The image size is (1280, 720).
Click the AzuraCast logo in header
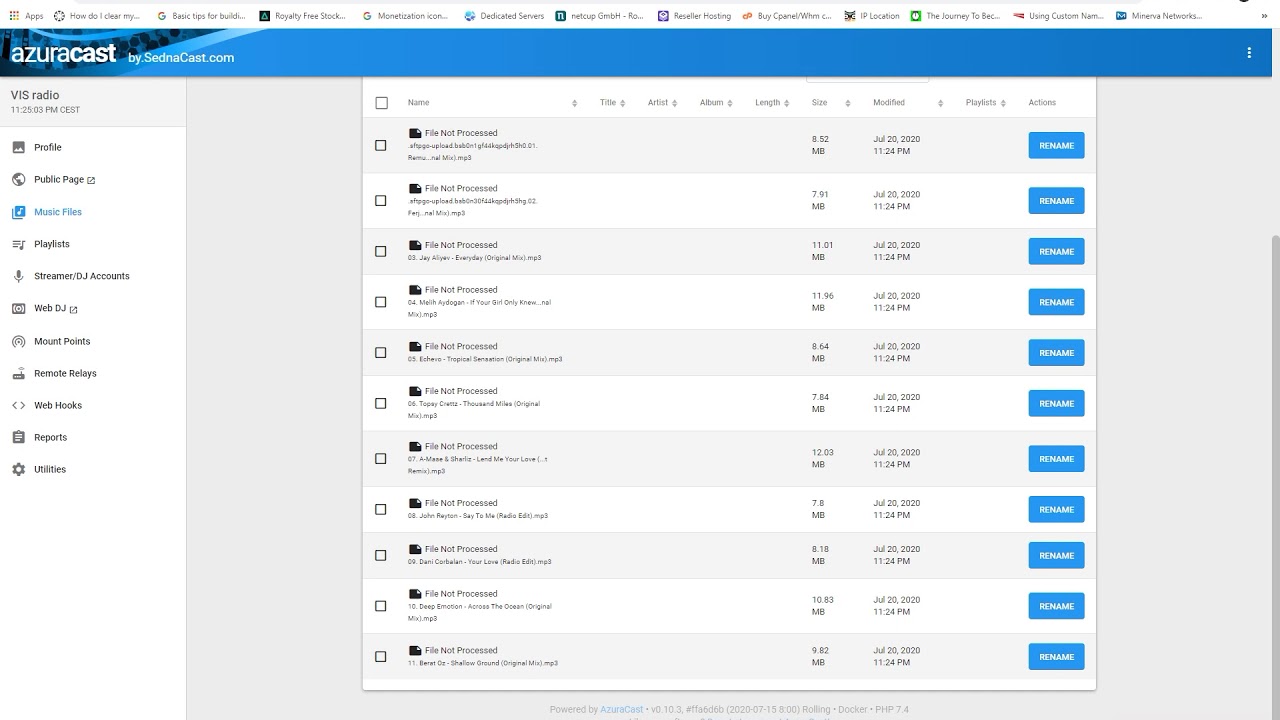click(x=63, y=54)
